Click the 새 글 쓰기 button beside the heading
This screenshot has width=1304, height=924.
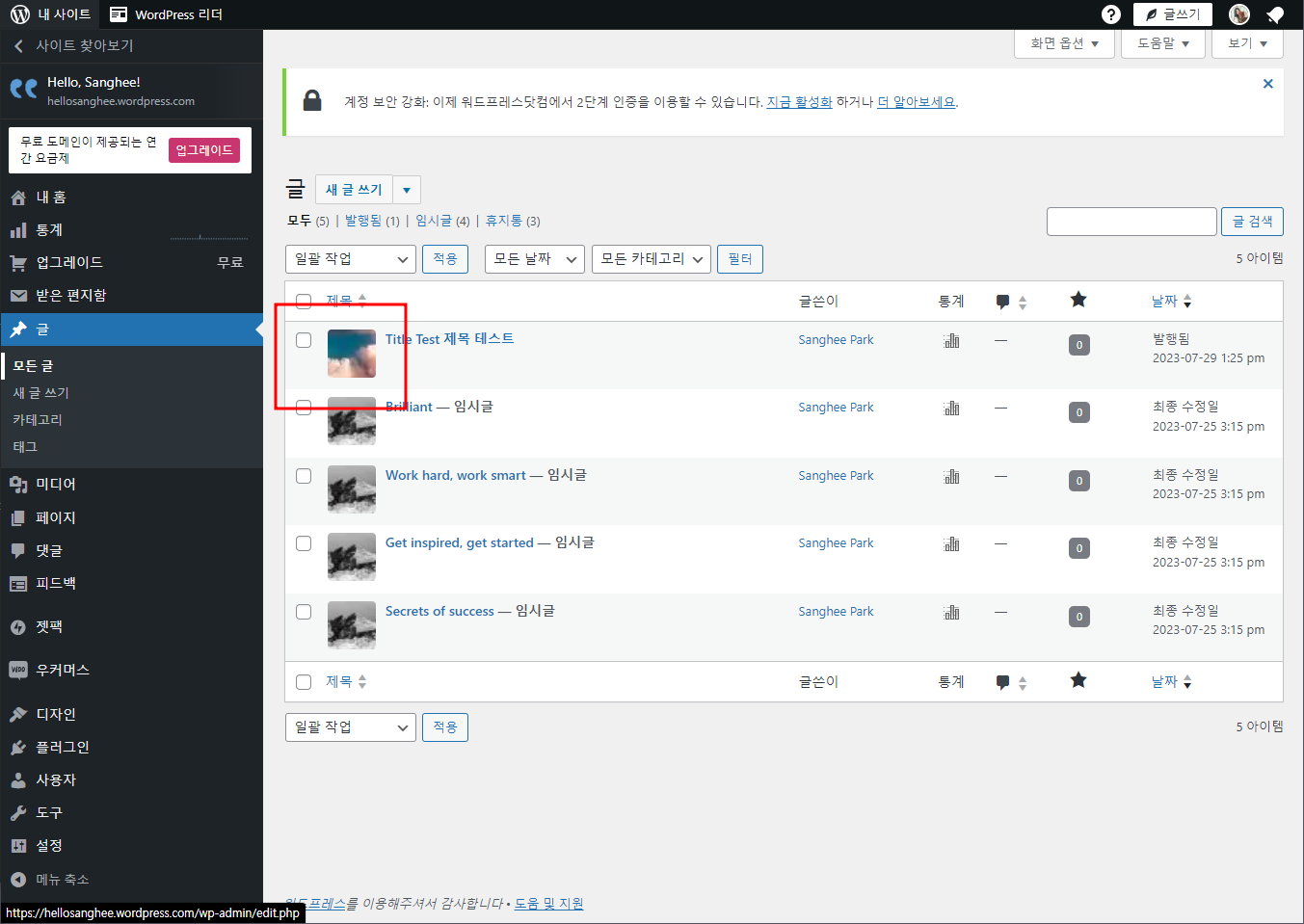(x=354, y=190)
